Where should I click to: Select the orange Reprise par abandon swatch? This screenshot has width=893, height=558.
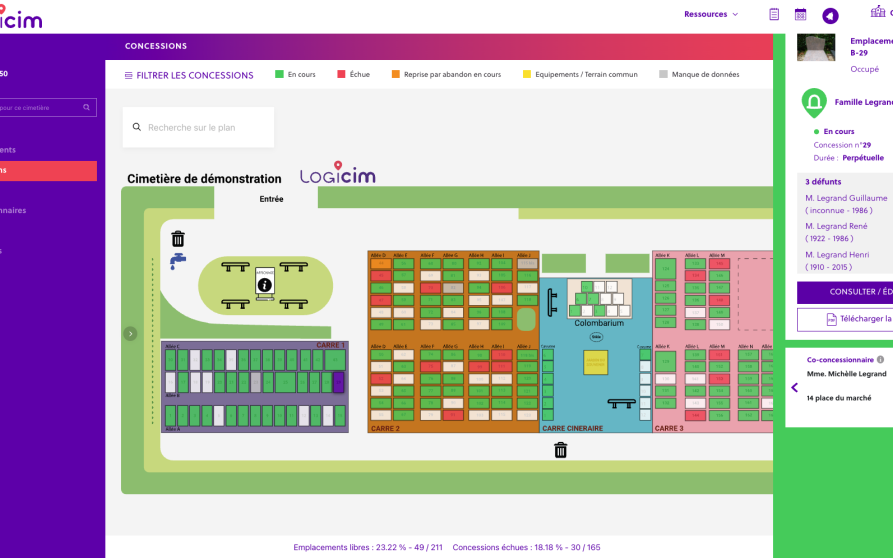point(395,74)
